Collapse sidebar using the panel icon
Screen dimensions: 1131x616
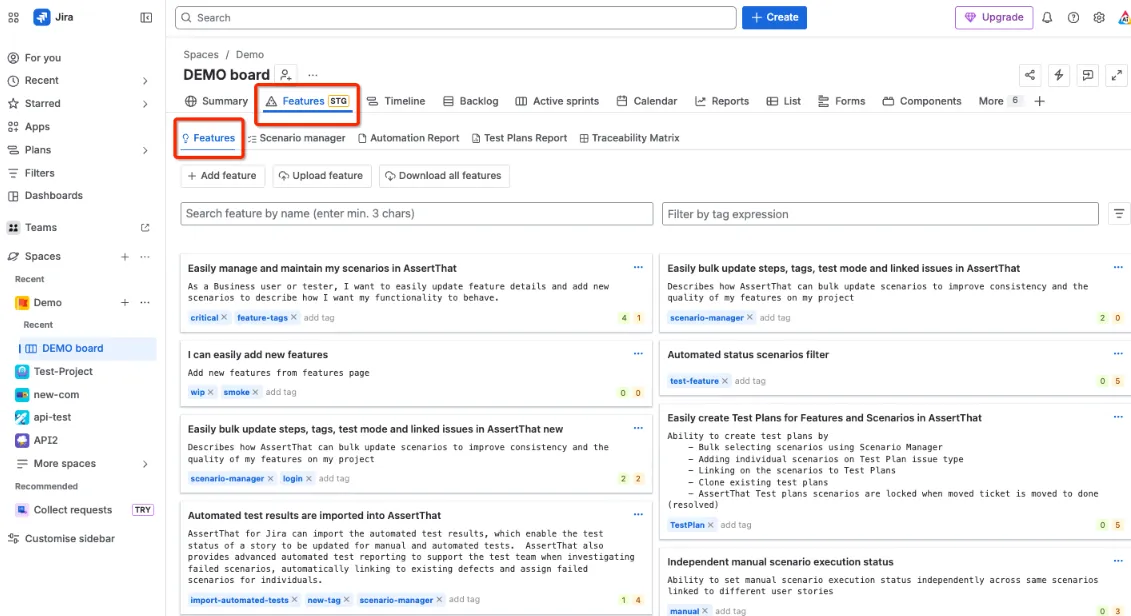click(x=146, y=17)
